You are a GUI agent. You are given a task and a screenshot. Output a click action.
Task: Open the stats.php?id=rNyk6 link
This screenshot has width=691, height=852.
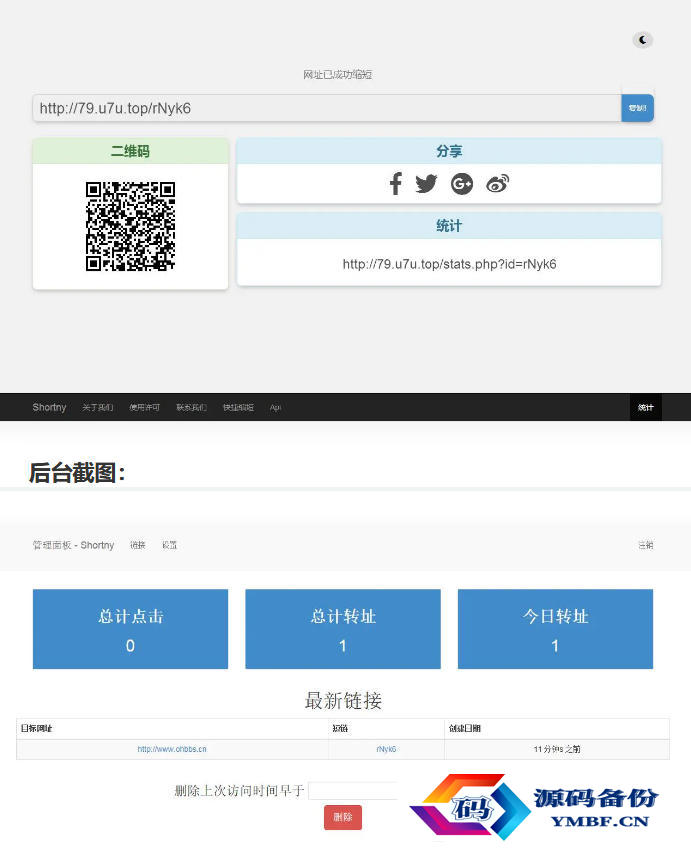click(449, 264)
